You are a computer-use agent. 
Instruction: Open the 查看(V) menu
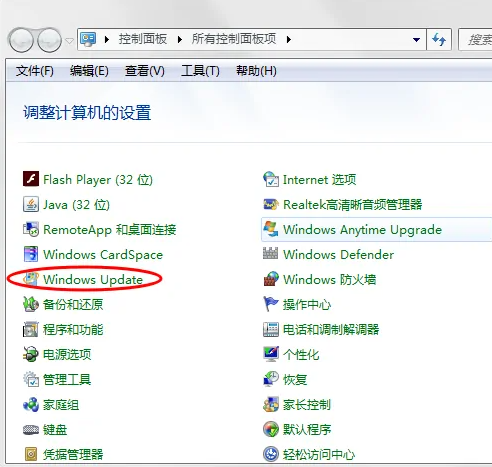145,71
